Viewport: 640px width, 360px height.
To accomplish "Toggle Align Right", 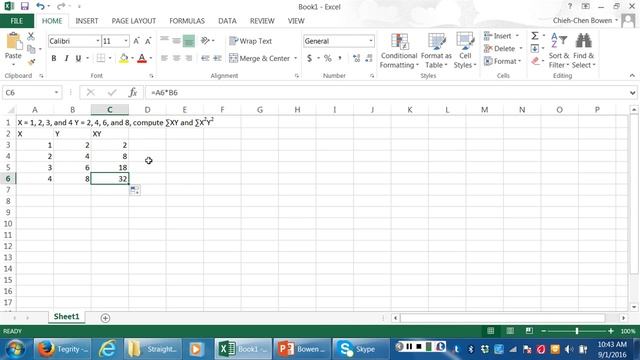I will [x=189, y=58].
